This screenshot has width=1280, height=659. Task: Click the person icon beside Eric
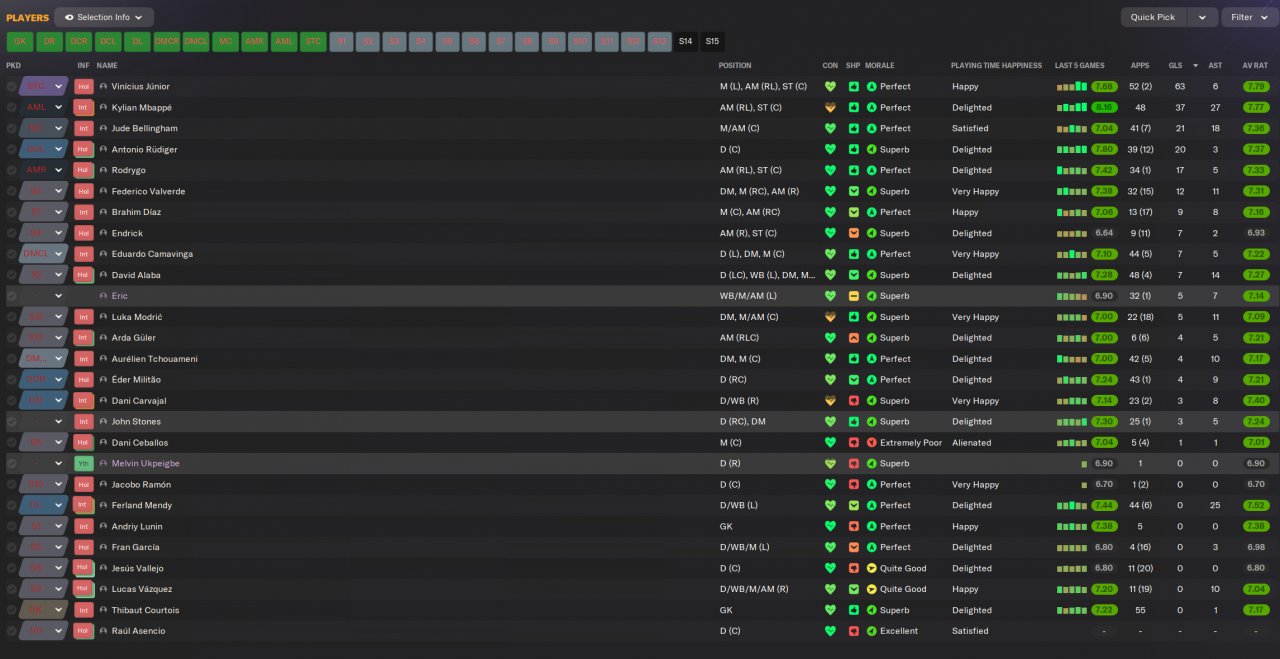[x=103, y=296]
